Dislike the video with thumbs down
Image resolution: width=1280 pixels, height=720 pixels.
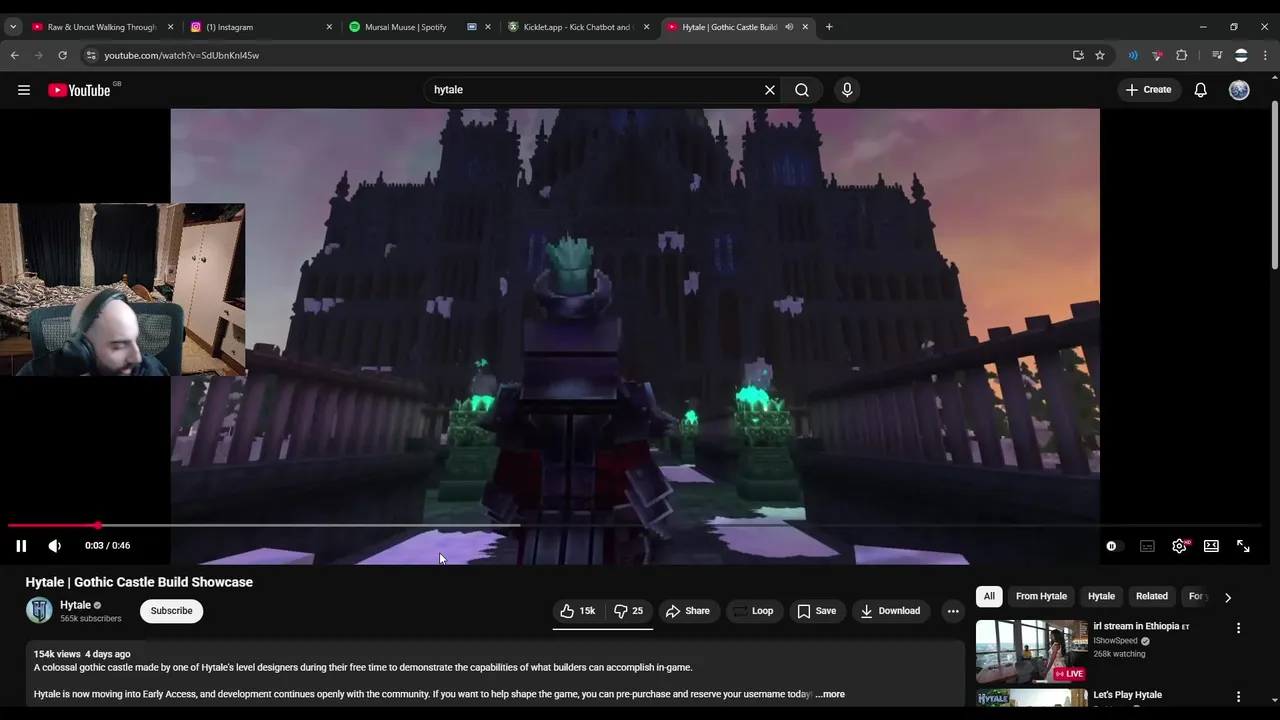tap(628, 611)
